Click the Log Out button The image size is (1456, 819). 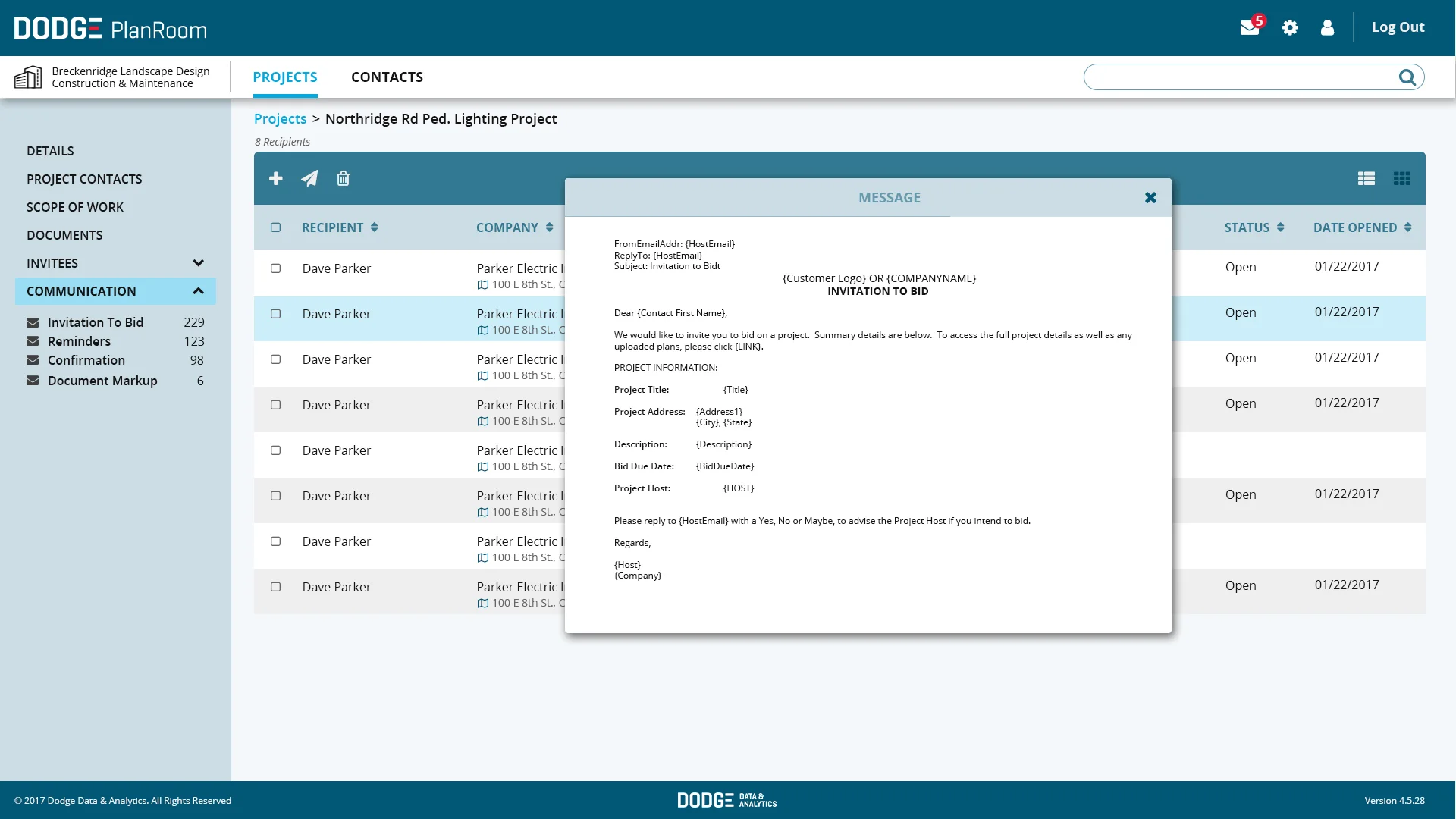[x=1398, y=27]
